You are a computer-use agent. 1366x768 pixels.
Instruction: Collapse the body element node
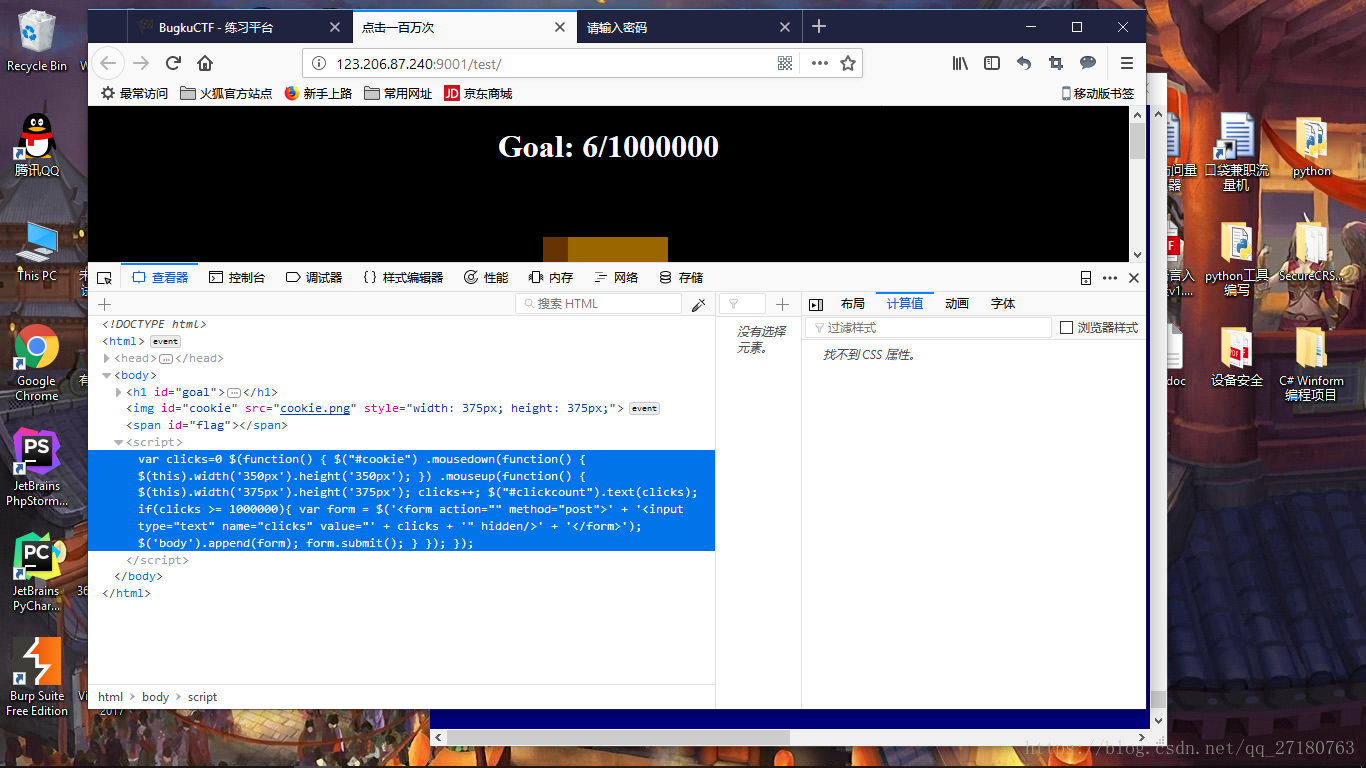107,376
